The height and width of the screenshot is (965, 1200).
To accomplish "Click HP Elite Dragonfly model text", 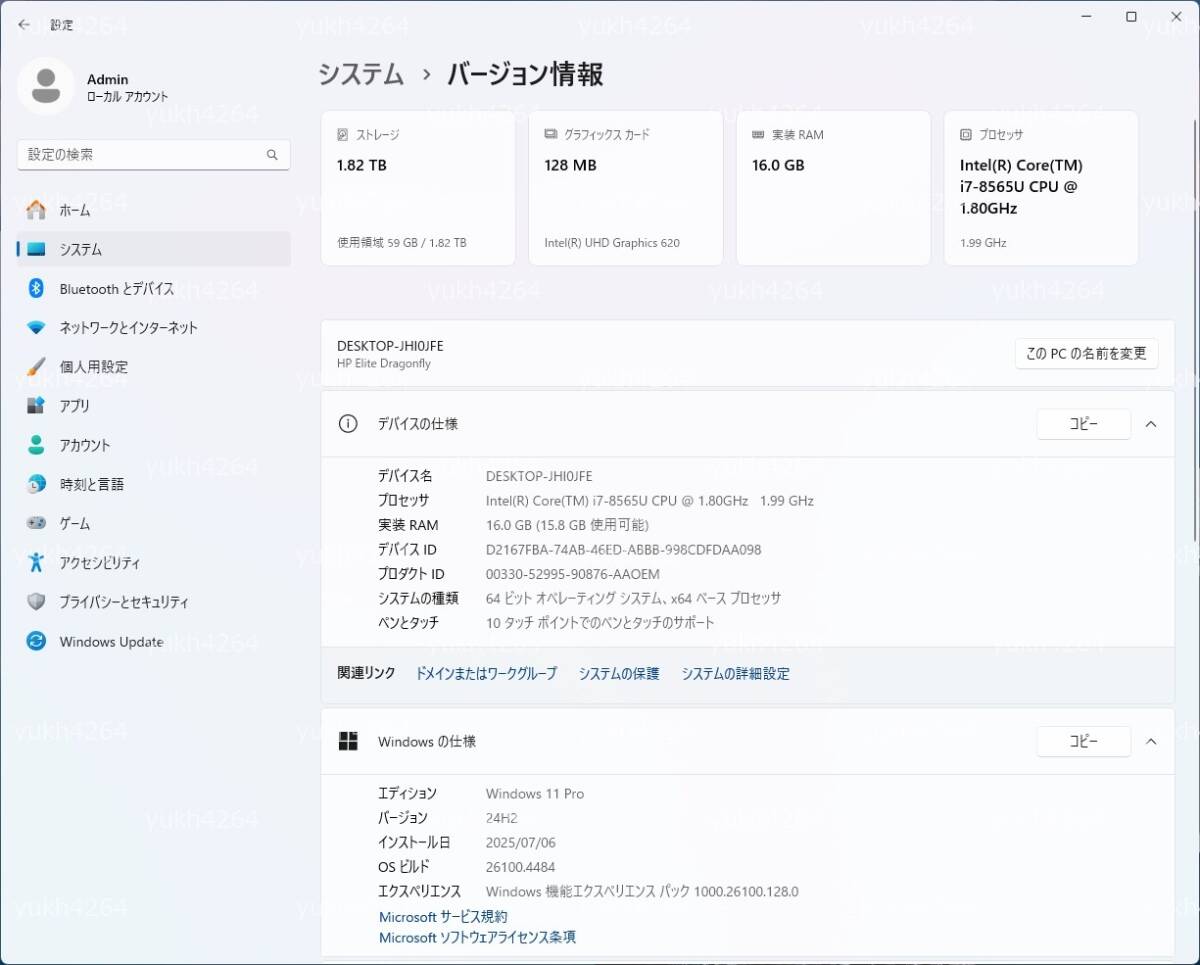I will [x=384, y=364].
